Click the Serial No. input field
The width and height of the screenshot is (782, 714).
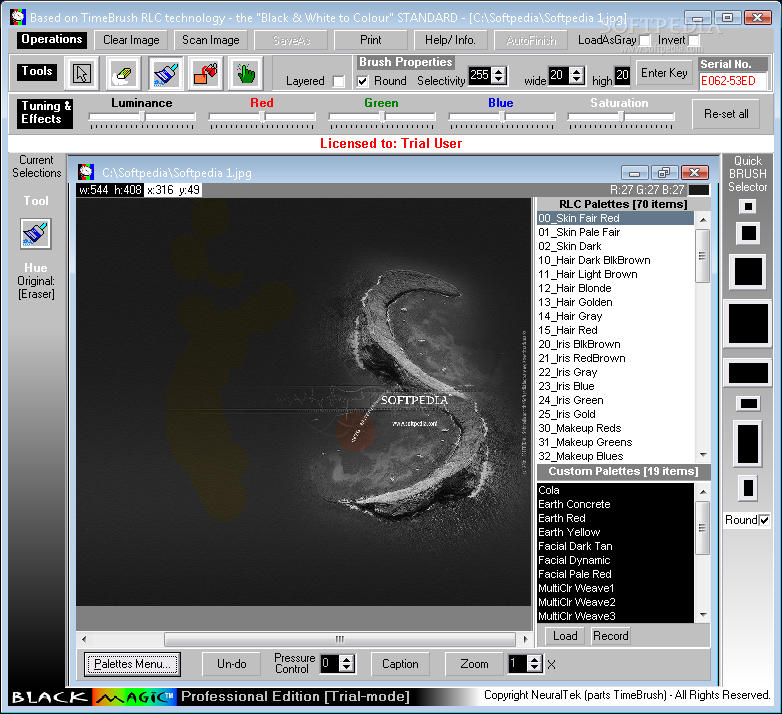732,81
